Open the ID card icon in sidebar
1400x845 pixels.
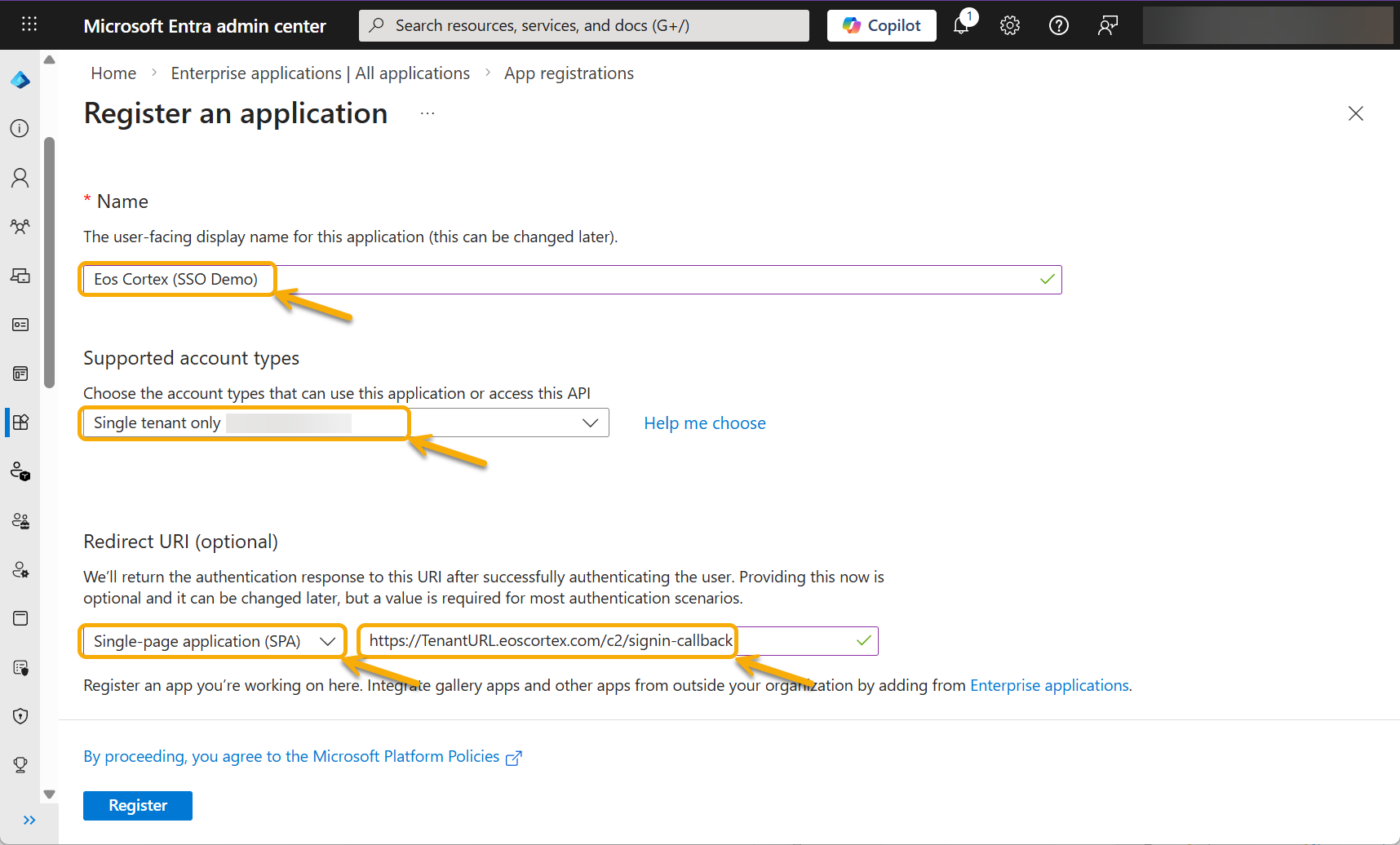coord(20,325)
